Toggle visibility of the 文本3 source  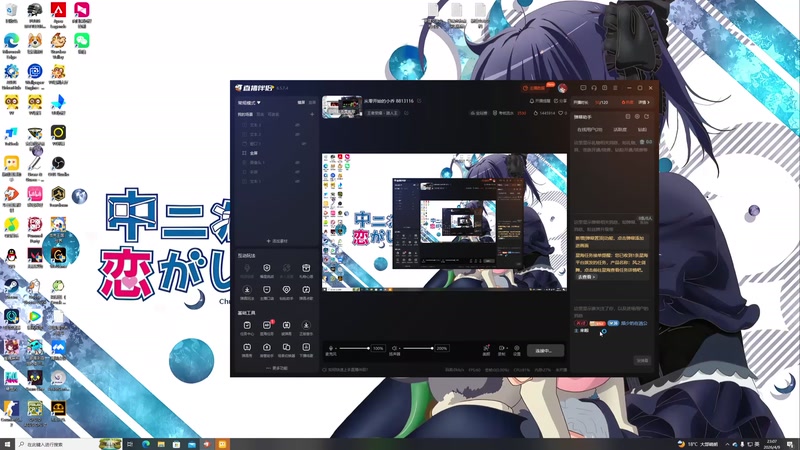[x=297, y=124]
